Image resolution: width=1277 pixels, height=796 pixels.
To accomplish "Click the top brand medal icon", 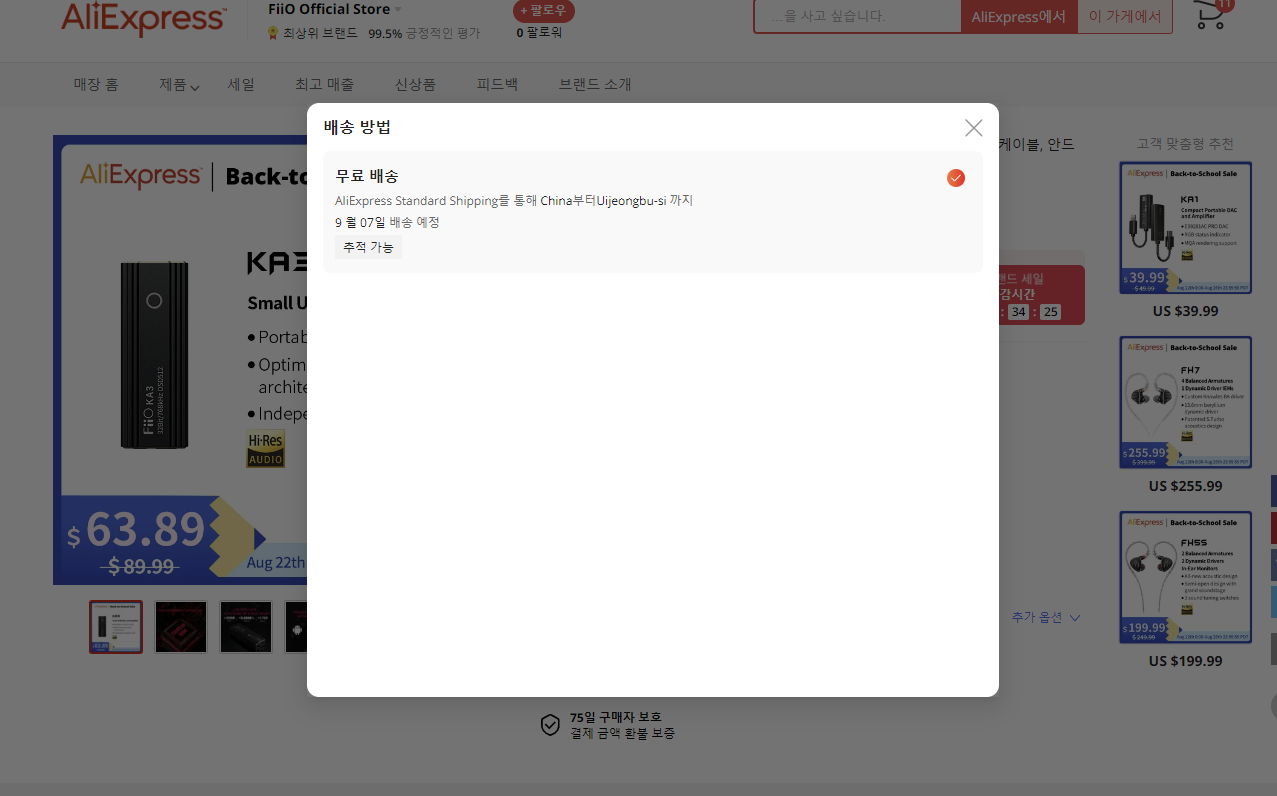I will (x=272, y=33).
